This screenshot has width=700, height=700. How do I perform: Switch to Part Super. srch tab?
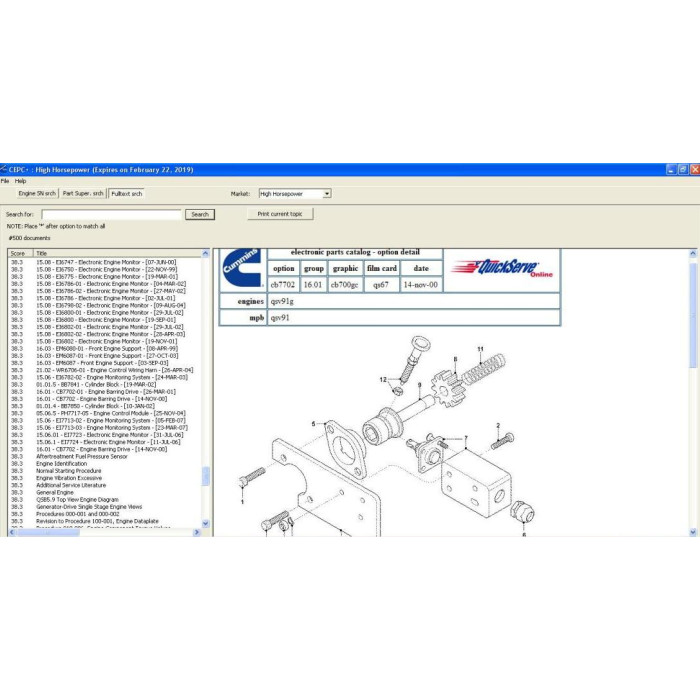coord(83,193)
